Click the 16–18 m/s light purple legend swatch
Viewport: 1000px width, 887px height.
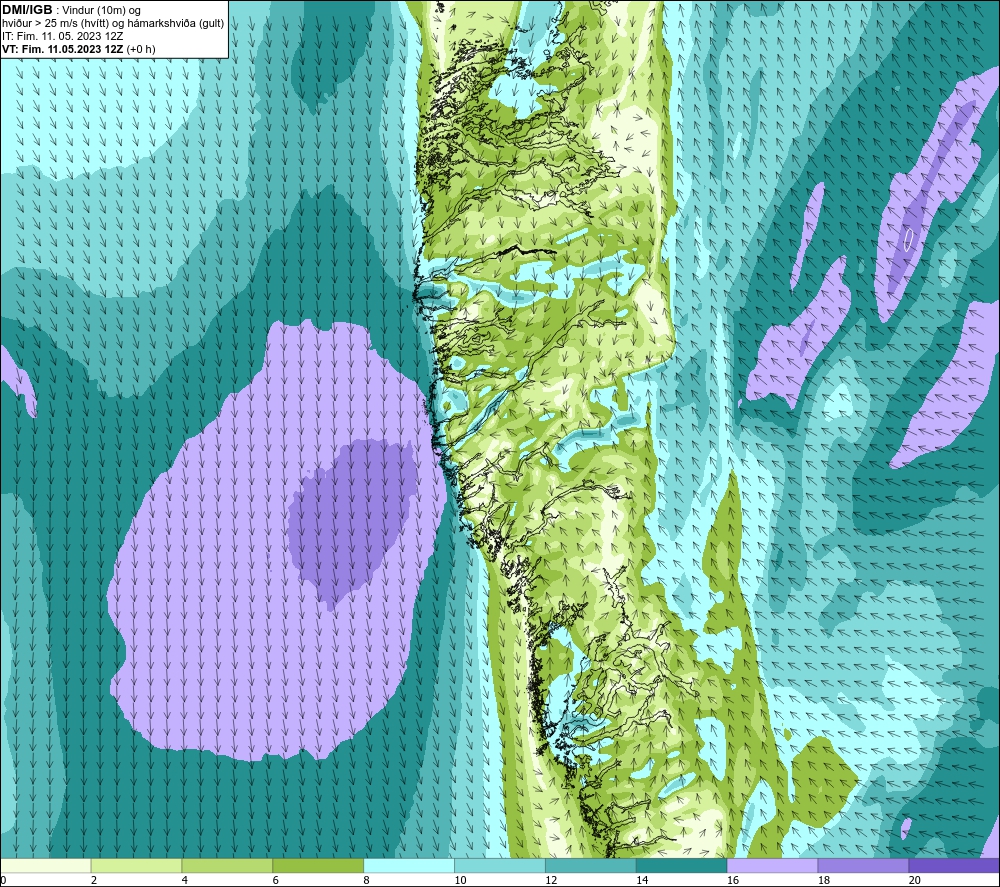(772, 865)
